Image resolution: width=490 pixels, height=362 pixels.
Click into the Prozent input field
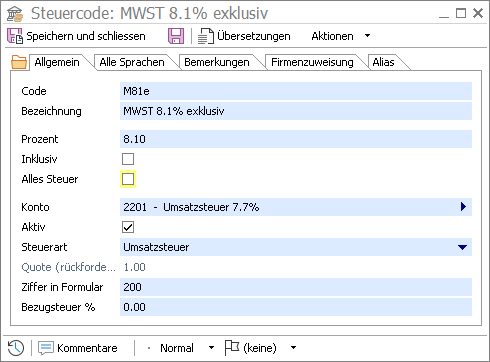tap(296, 139)
